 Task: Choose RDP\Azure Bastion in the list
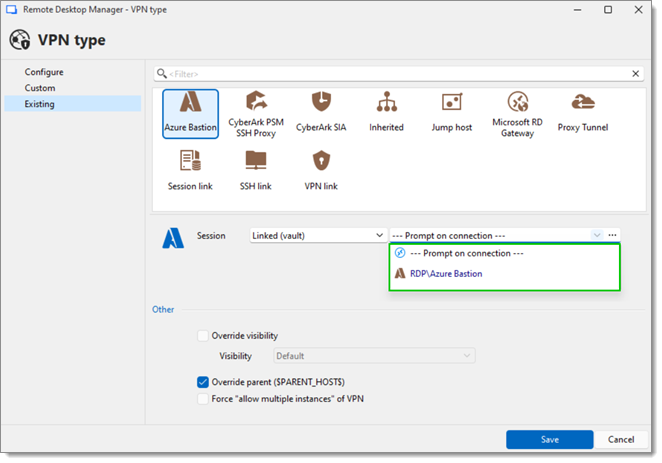click(x=505, y=273)
